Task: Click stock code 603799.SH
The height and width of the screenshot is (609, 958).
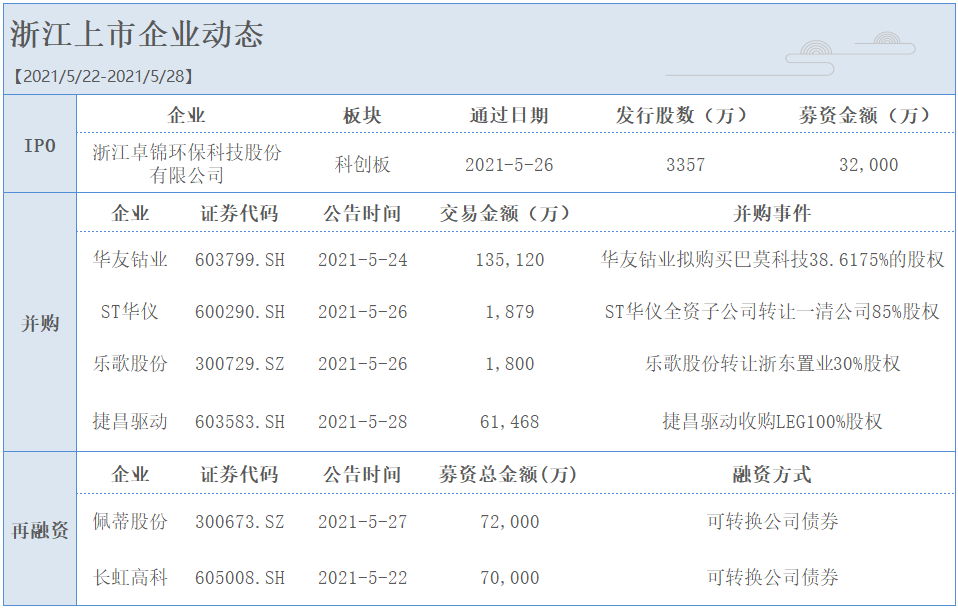Action: coord(240,260)
